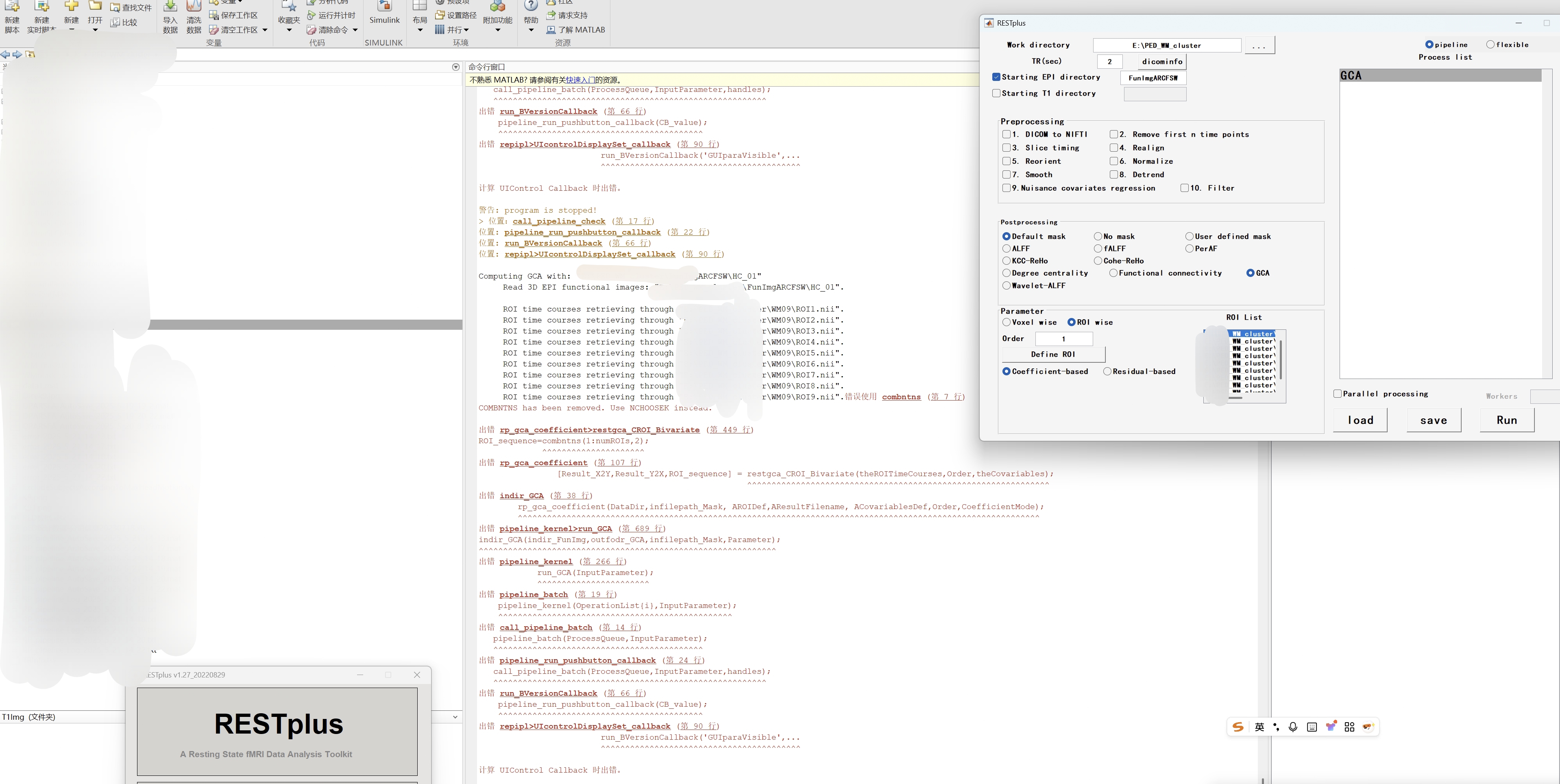Click navigate back arrow in folder toolbar
The height and width of the screenshot is (784, 1560).
5,54
